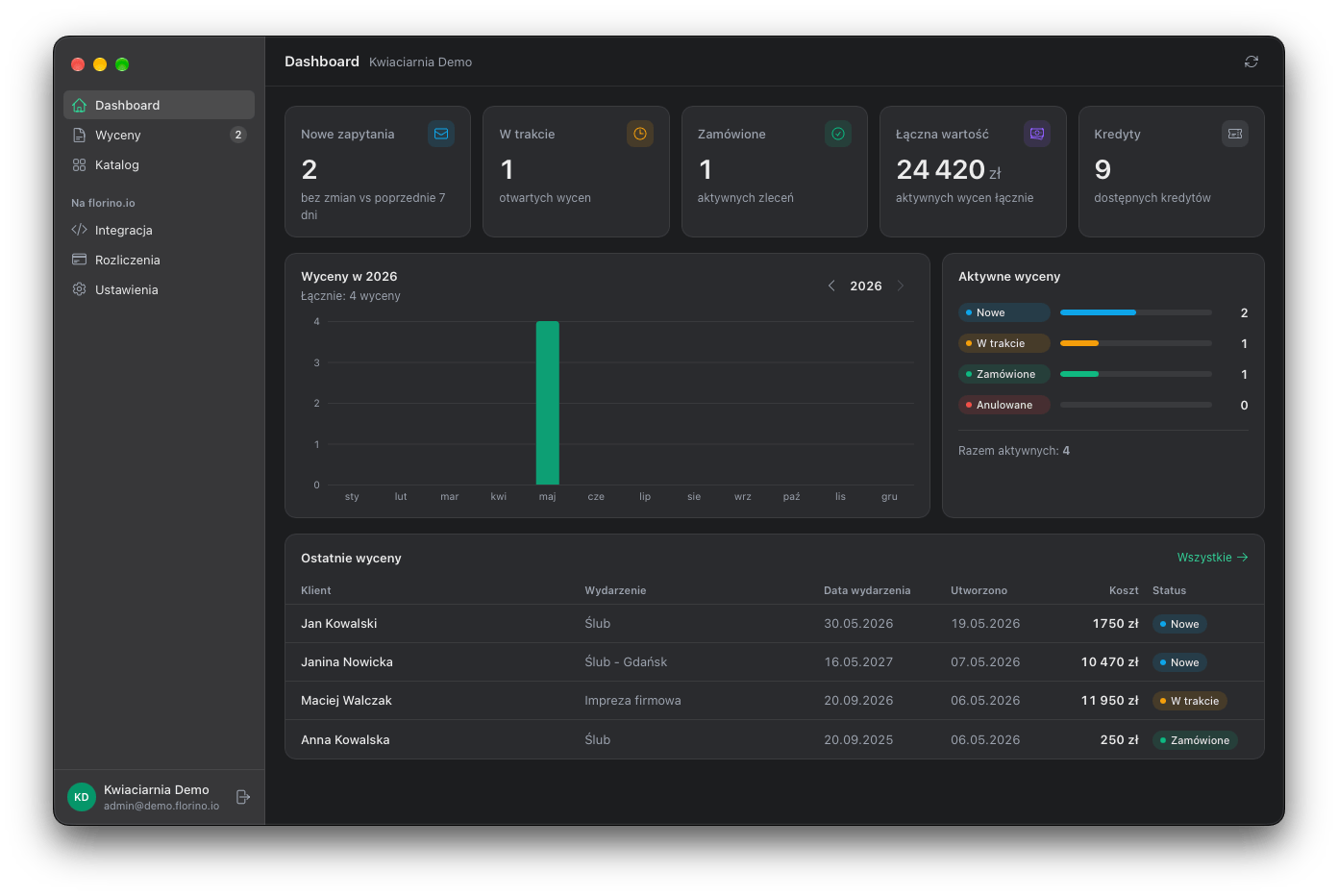
Task: Click the logout icon beside Kwiaciarnia Demo
Action: click(x=243, y=797)
